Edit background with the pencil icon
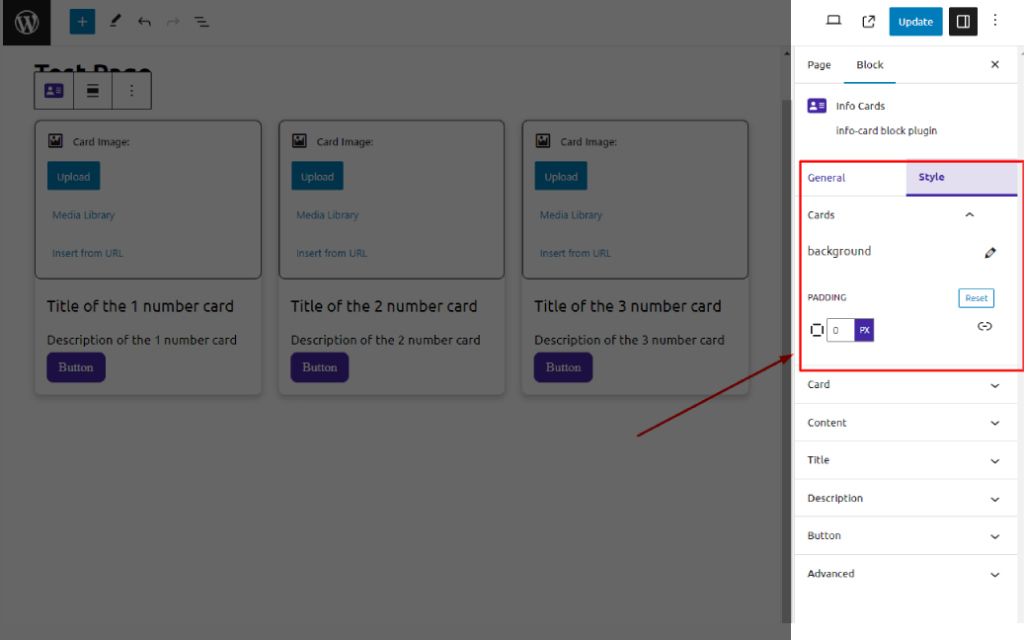 pos(990,253)
